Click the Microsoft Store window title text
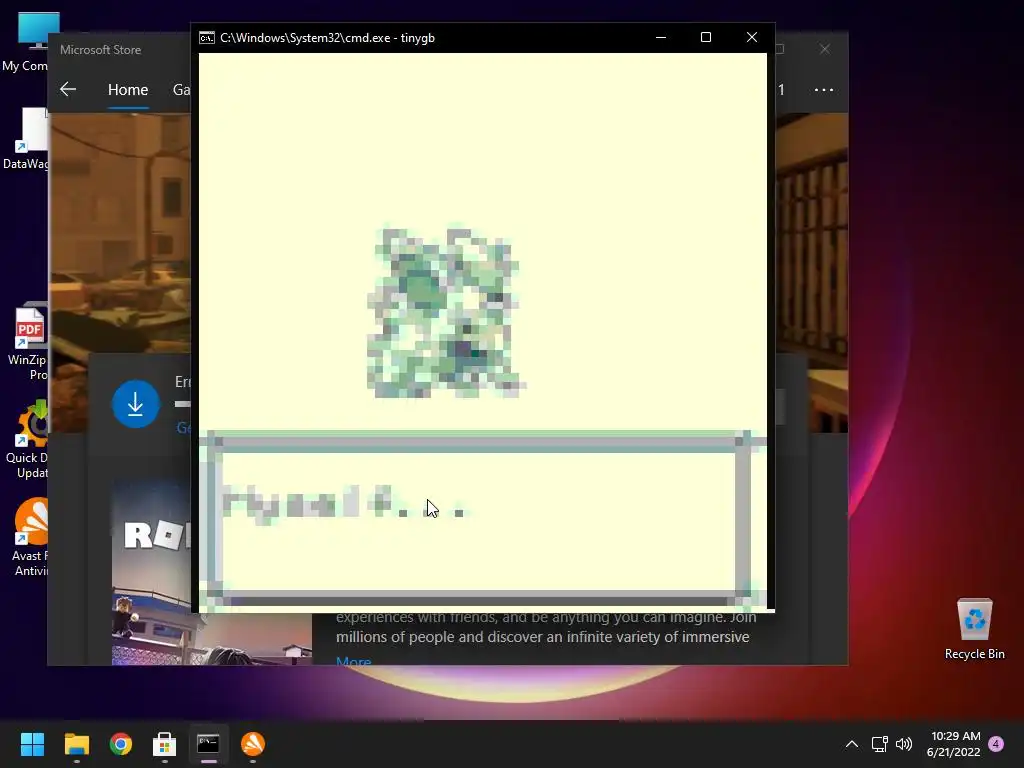The width and height of the screenshot is (1024, 768). pos(101,50)
